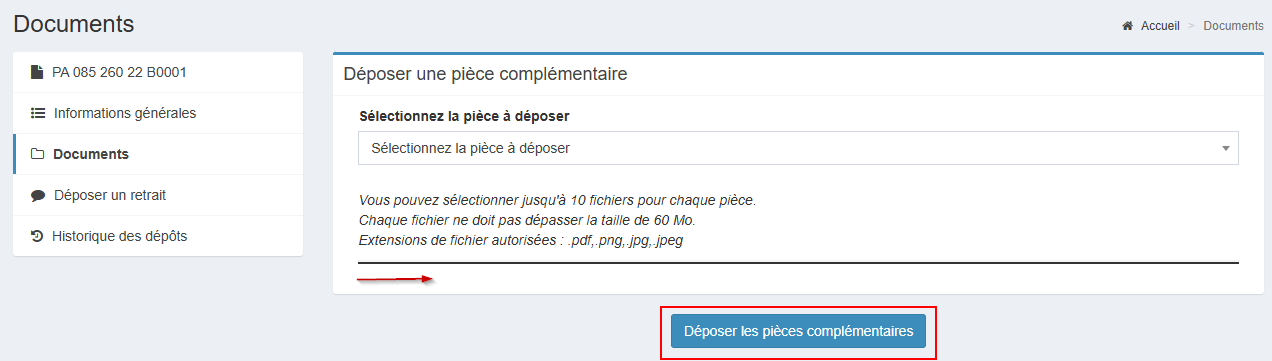Click the file icon beside PA 085 260 22 B0001
1272x361 pixels.
pyautogui.click(x=37, y=72)
